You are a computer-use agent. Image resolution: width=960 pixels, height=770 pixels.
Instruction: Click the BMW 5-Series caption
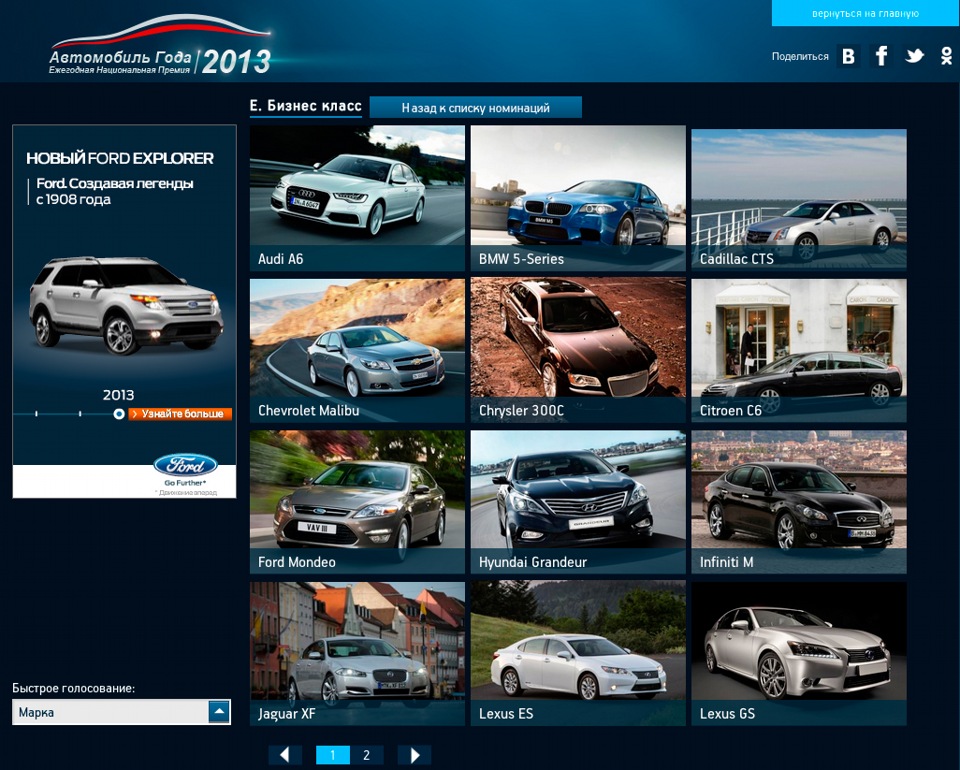coord(521,259)
